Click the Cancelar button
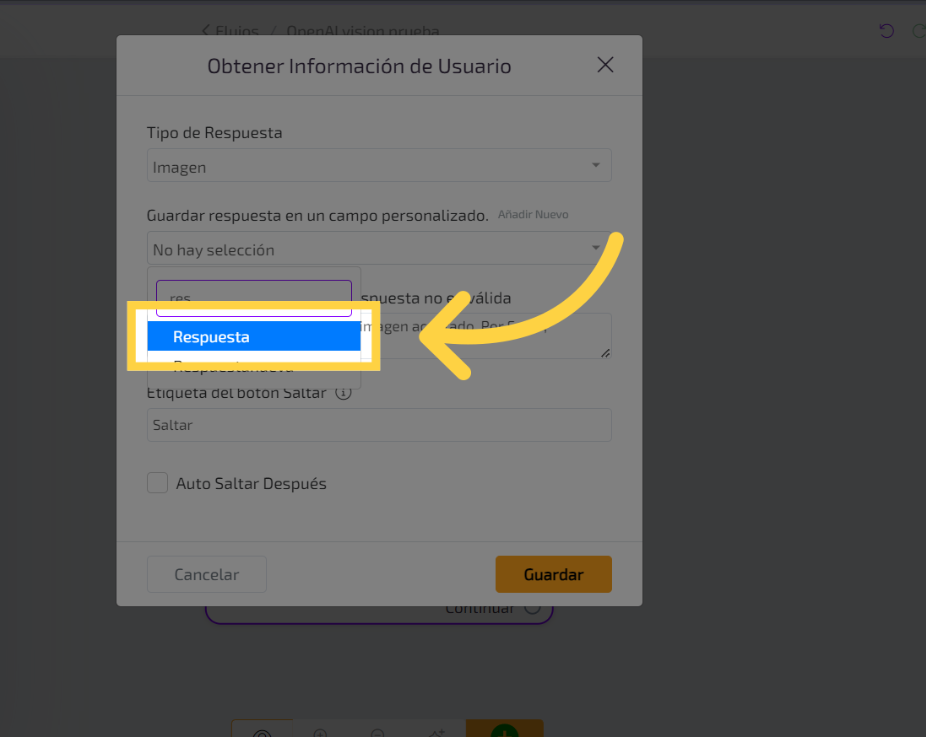 click(x=207, y=574)
